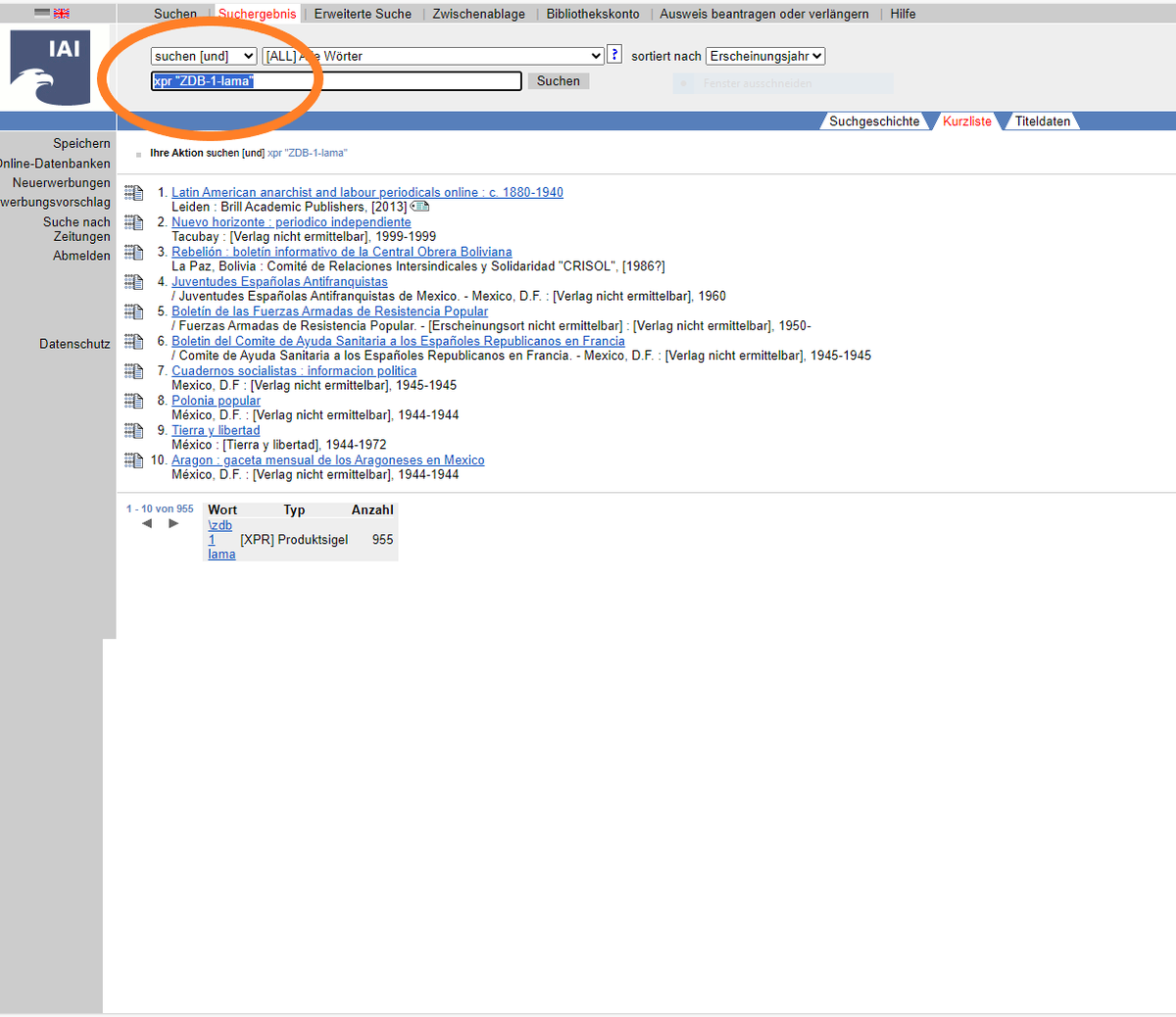Click the record icon beside Aragon result
The height and width of the screenshot is (1017, 1176).
(x=134, y=460)
